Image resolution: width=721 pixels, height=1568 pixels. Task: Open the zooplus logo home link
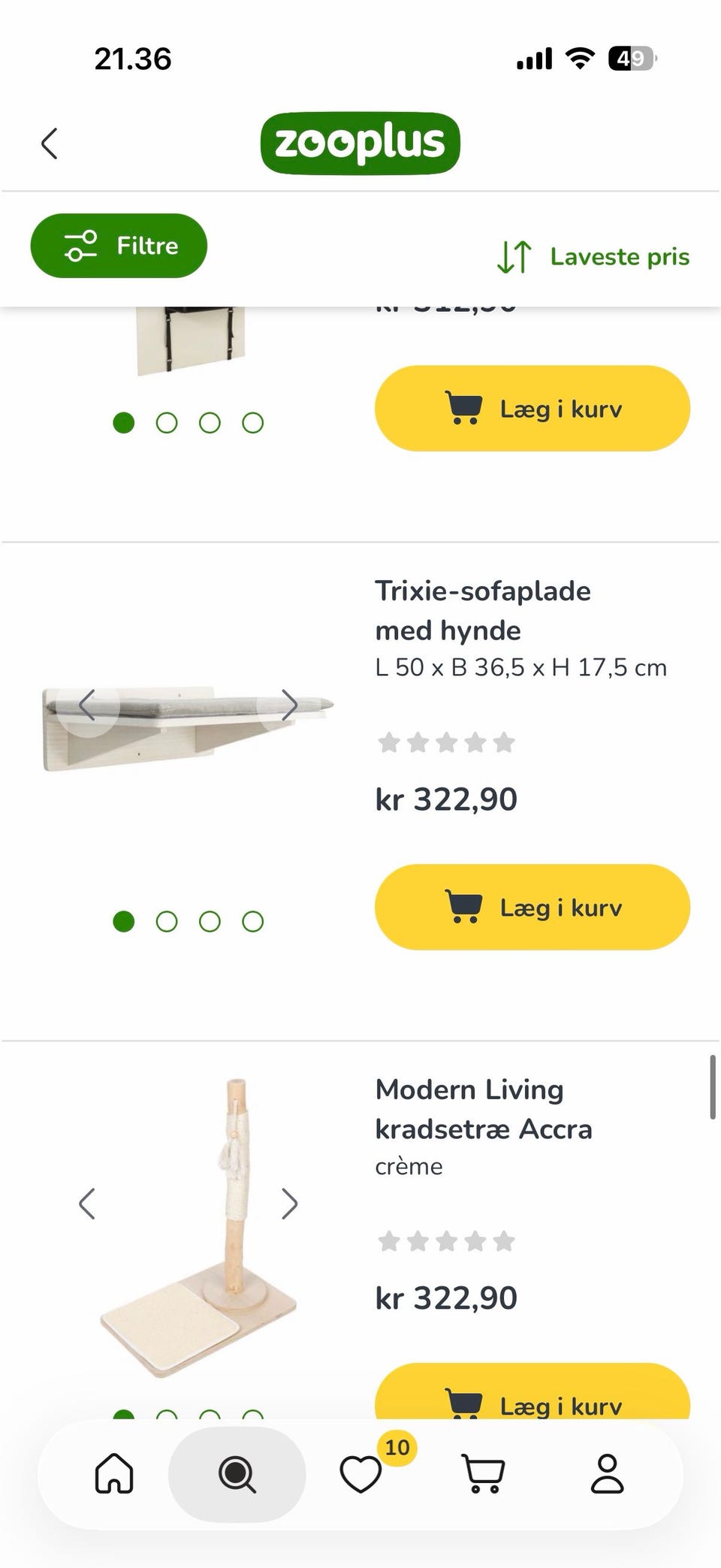(x=360, y=143)
